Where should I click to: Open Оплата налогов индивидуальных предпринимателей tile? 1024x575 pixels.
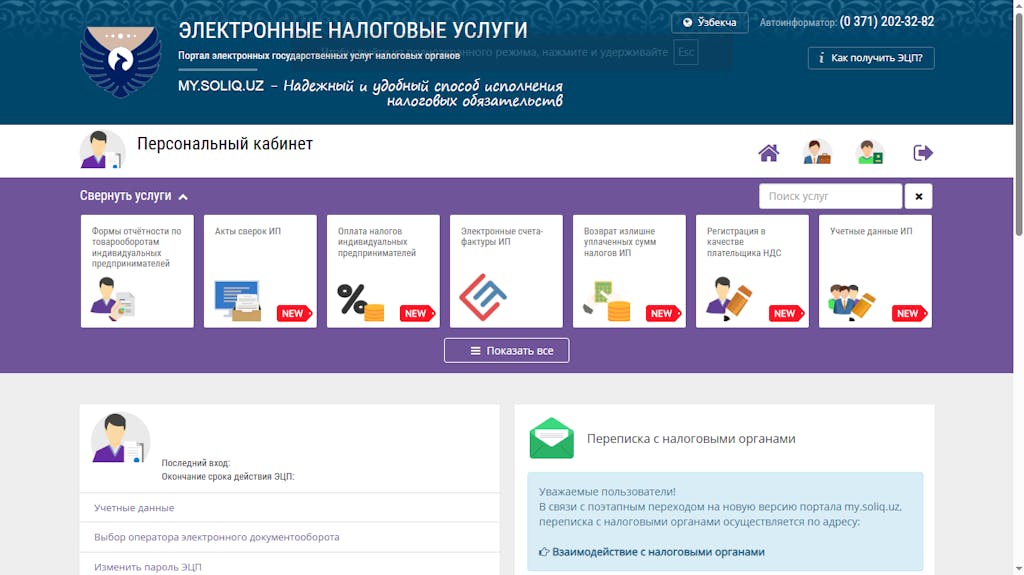click(x=383, y=271)
